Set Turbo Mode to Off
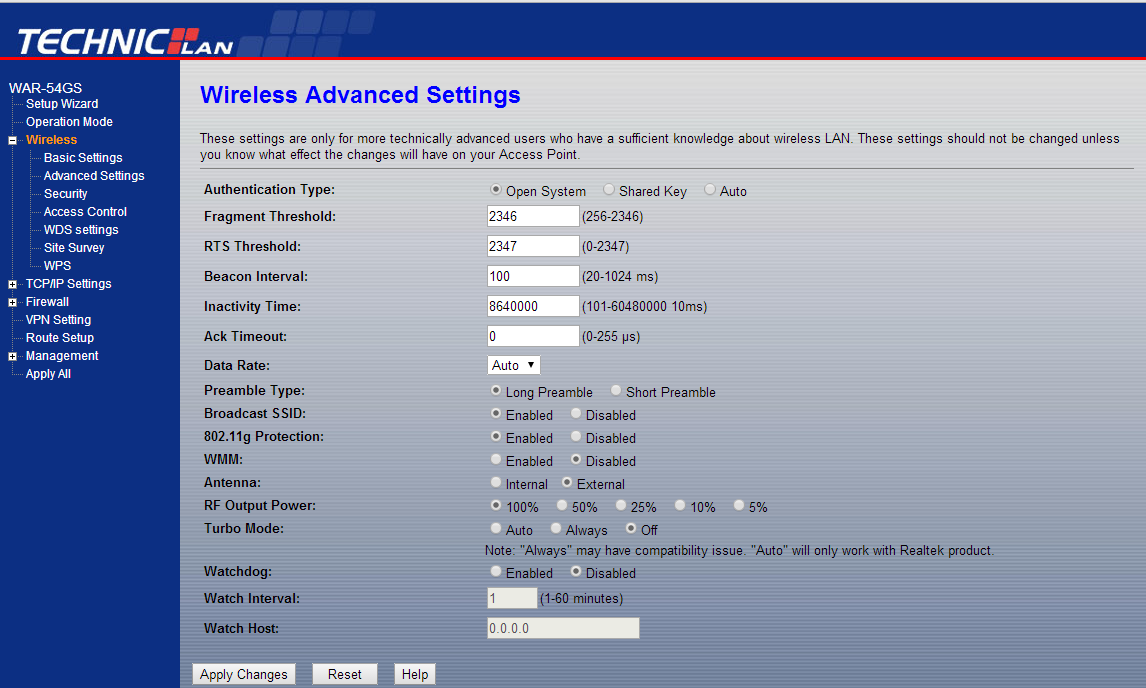The image size is (1146, 688). [631, 528]
